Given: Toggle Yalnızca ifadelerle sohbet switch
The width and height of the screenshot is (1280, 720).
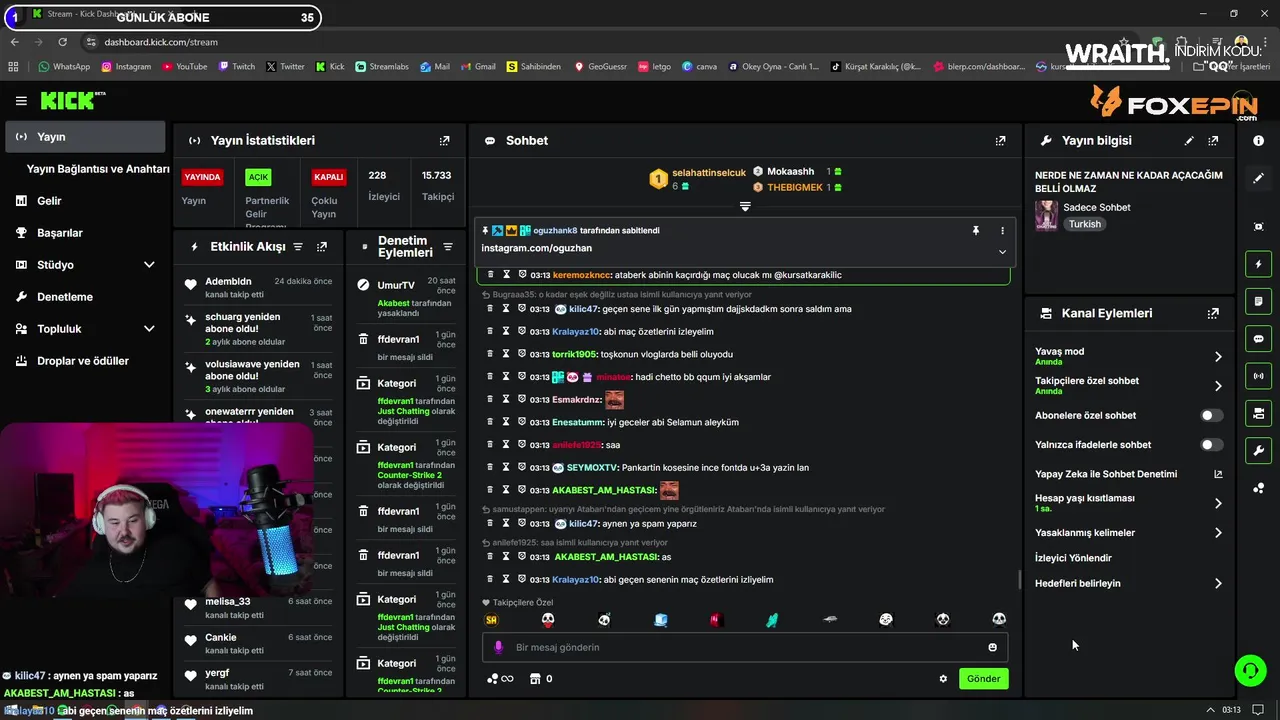Looking at the screenshot, I should [1211, 445].
